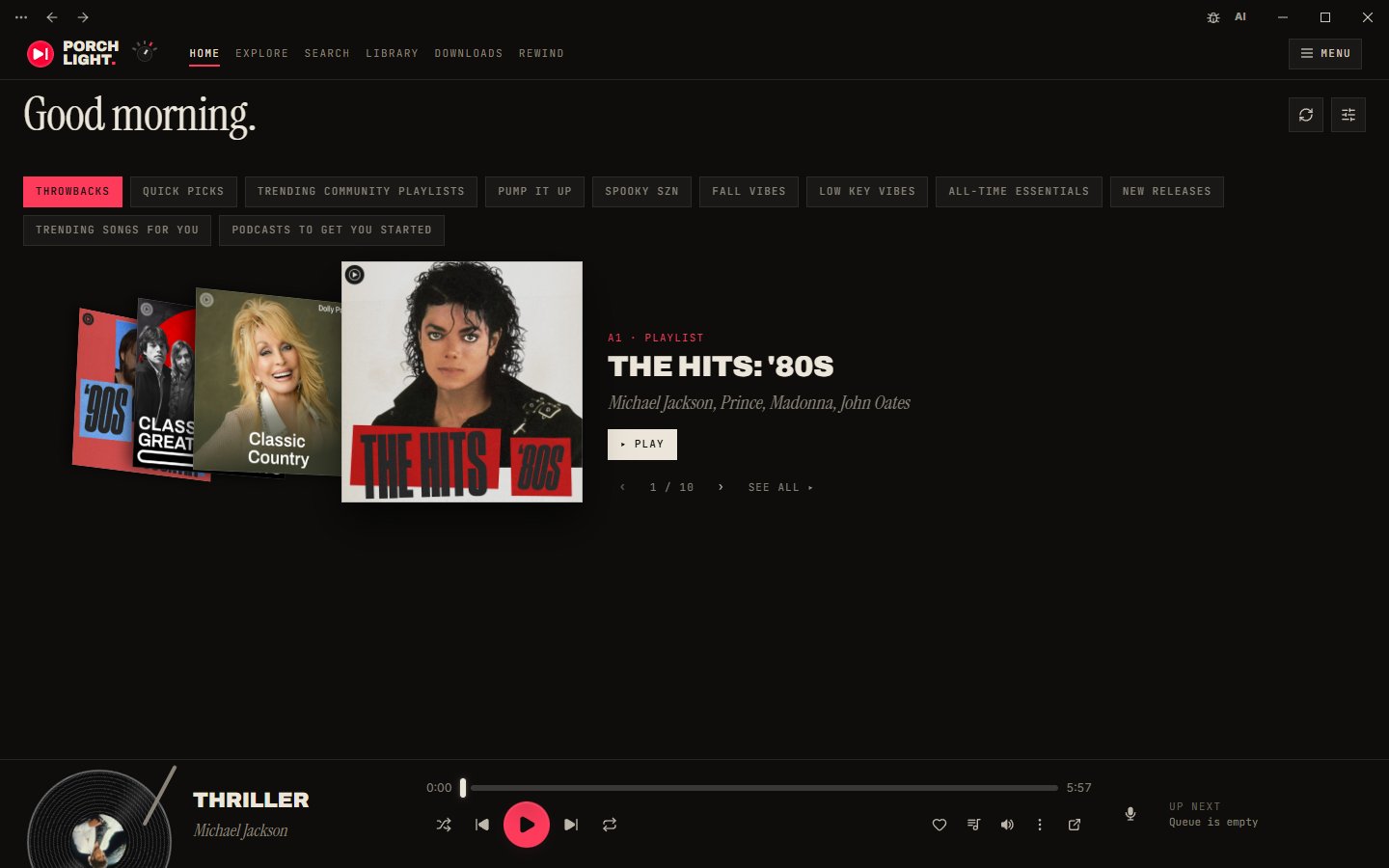Screen dimensions: 1389x868
Task: Open the Classic Country playlist cover
Action: click(268, 383)
